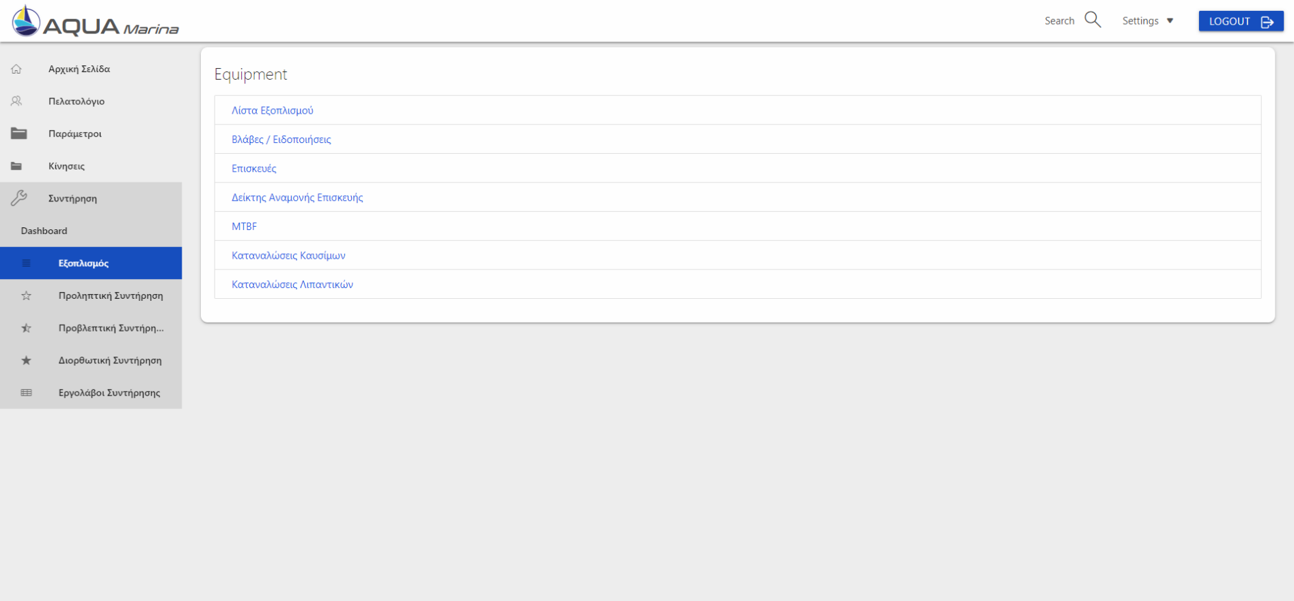
Task: Click the half star icon for Προβλεπτική Συντήρηση
Action: point(26,328)
